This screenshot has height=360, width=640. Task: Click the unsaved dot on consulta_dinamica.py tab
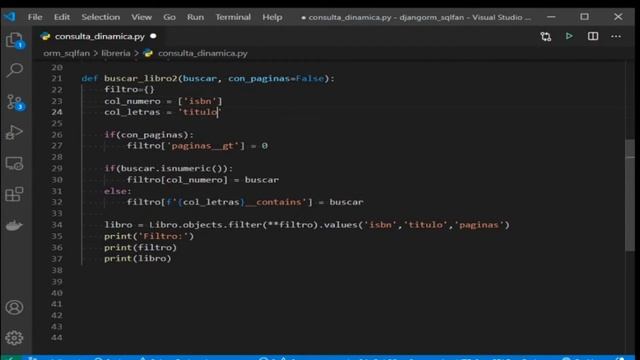pos(153,36)
